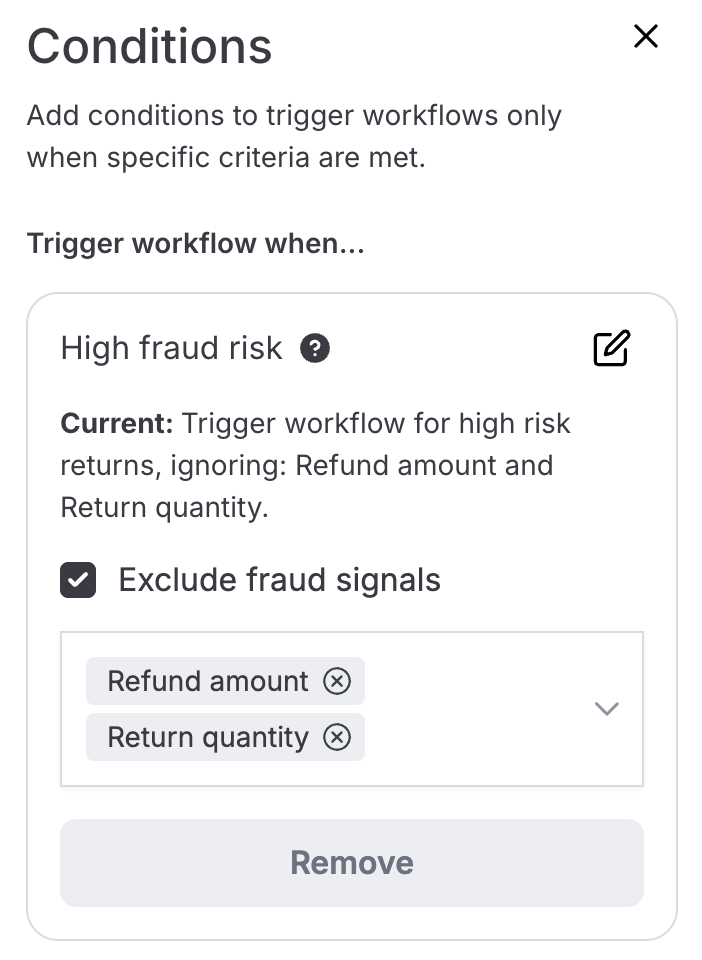Select the Refund amount chip text
This screenshot has height=960, width=702.
pos(208,681)
